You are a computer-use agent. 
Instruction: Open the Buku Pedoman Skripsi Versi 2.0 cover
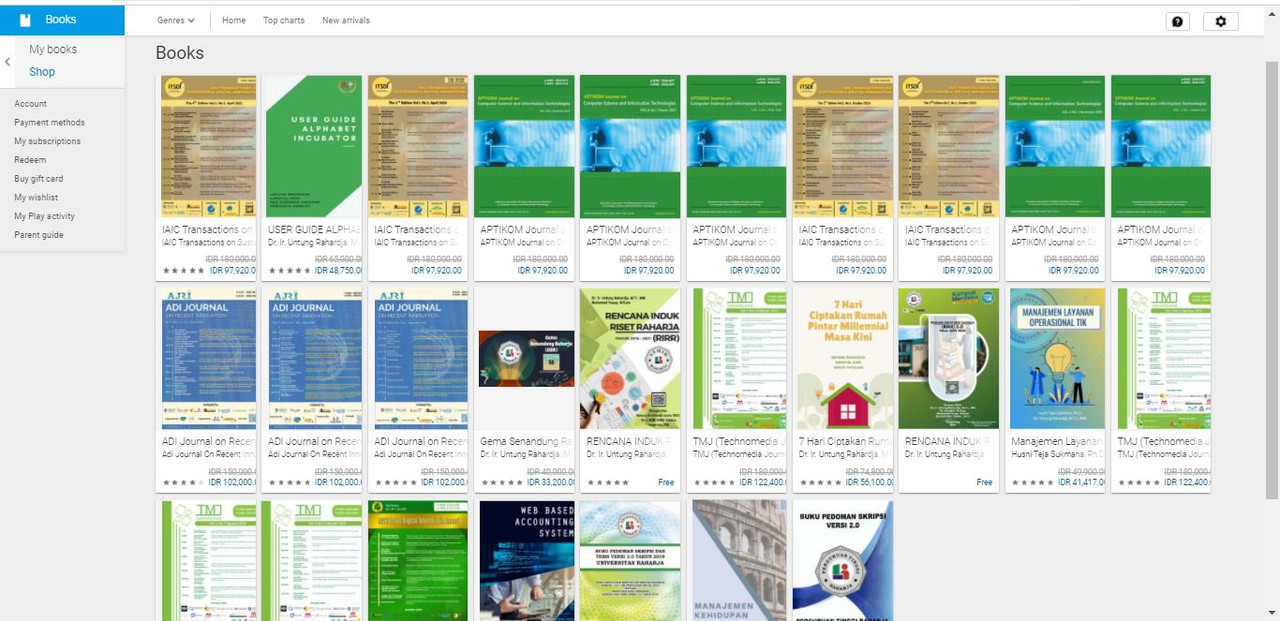[x=842, y=561]
